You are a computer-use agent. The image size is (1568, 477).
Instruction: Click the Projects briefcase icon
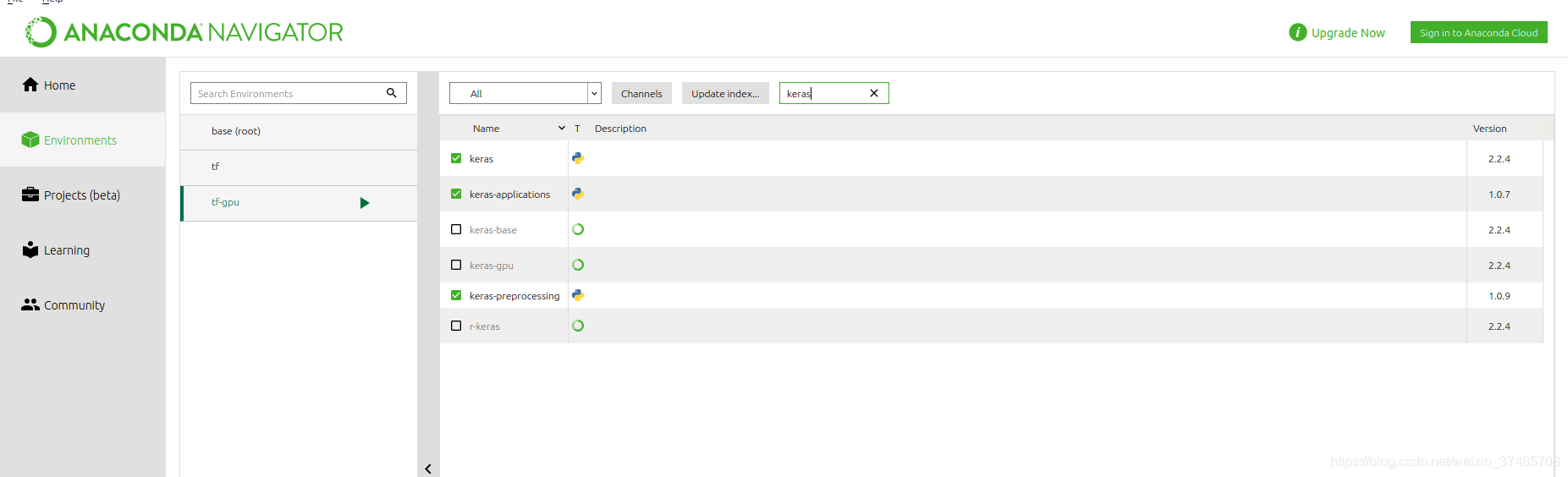pos(30,195)
